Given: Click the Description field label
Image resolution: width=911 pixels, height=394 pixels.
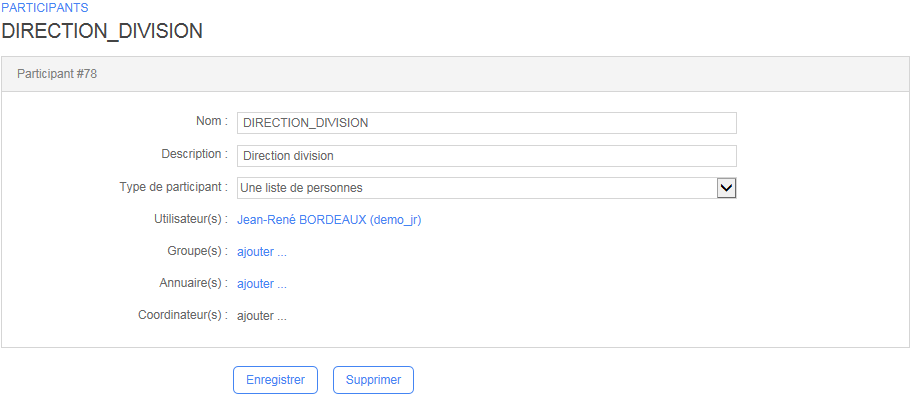Looking at the screenshot, I should tap(195, 154).
